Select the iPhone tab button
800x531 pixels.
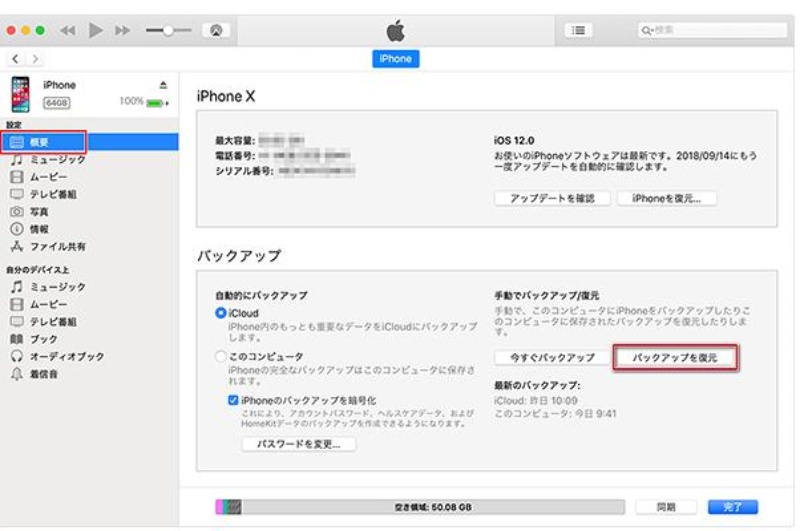tap(395, 59)
